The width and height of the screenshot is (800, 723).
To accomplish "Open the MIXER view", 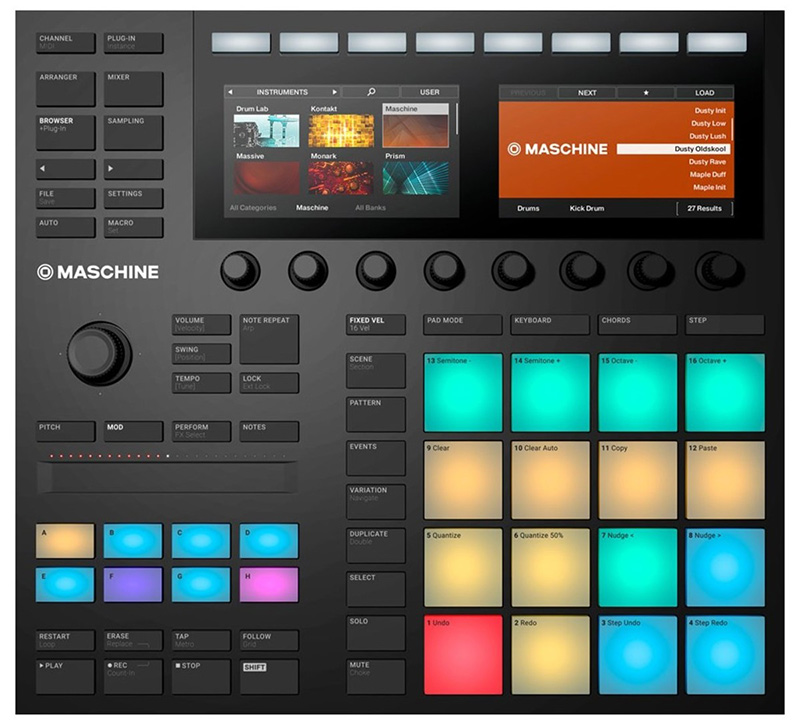I will tap(133, 89).
